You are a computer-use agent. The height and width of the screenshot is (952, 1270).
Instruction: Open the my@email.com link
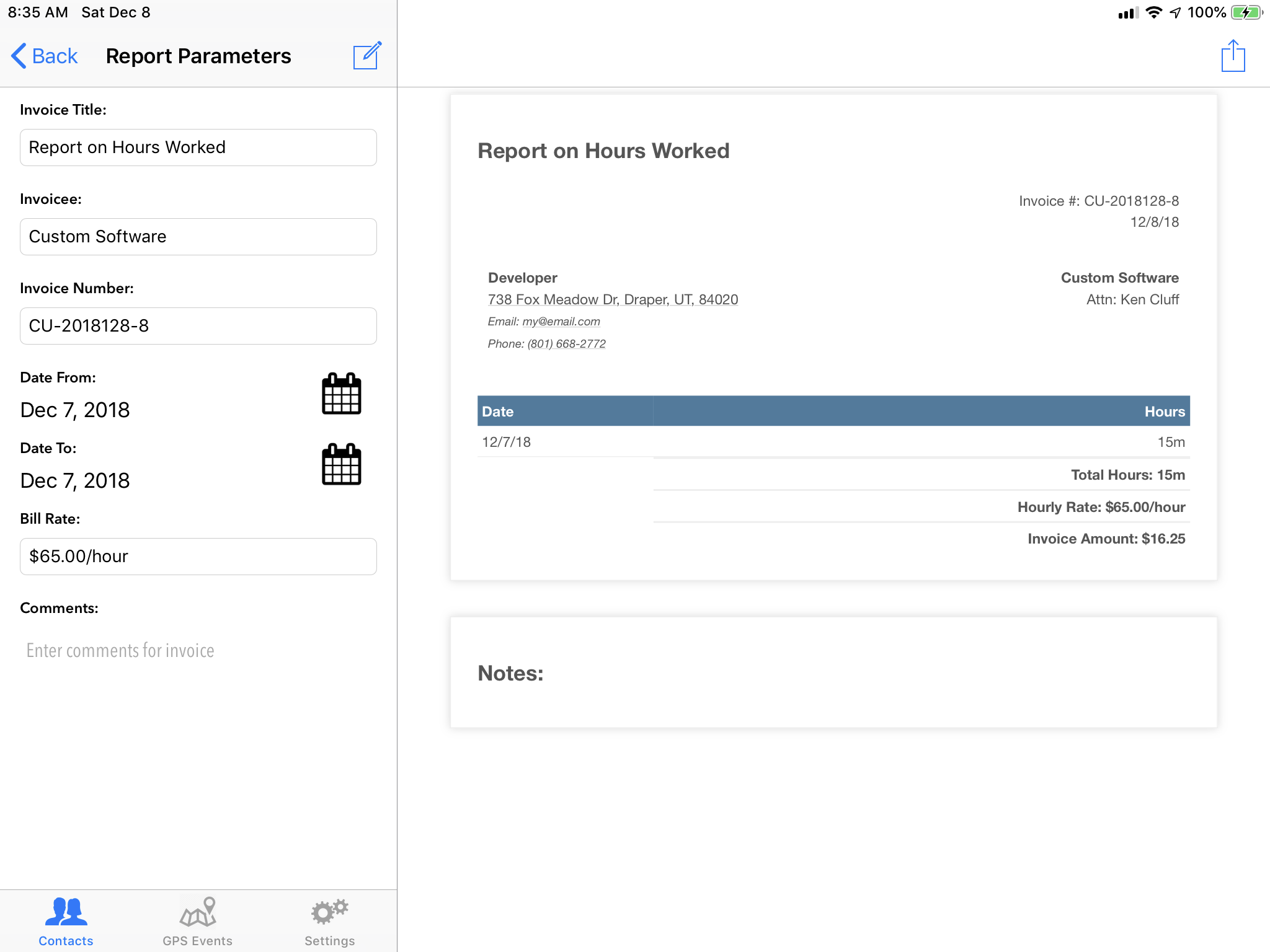[x=561, y=322]
